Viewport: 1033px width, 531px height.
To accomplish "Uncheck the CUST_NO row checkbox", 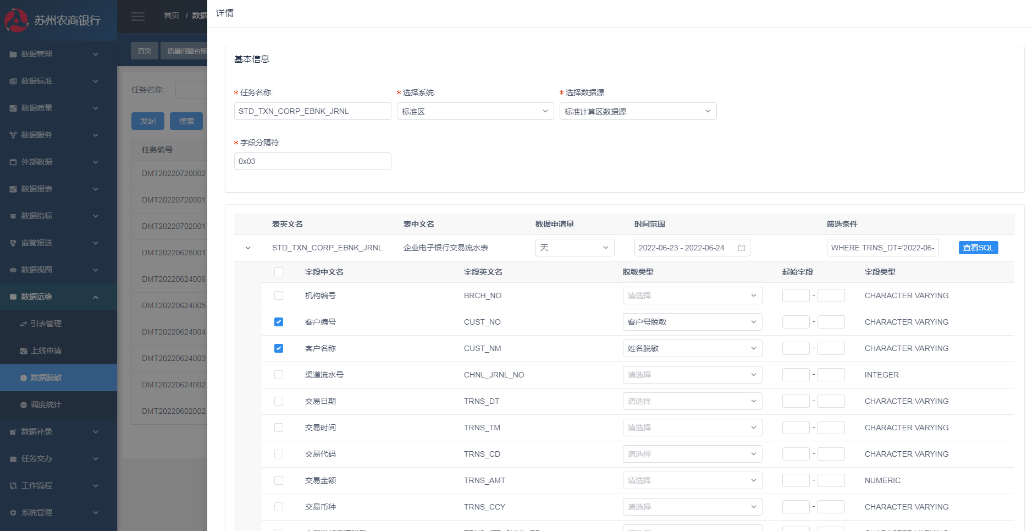I will pyautogui.click(x=278, y=322).
